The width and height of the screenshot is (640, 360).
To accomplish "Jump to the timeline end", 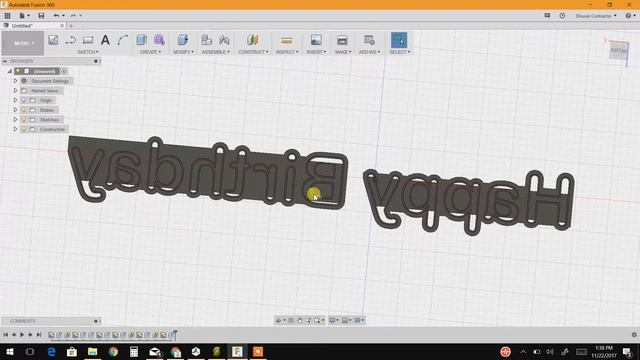I will [x=39, y=335].
